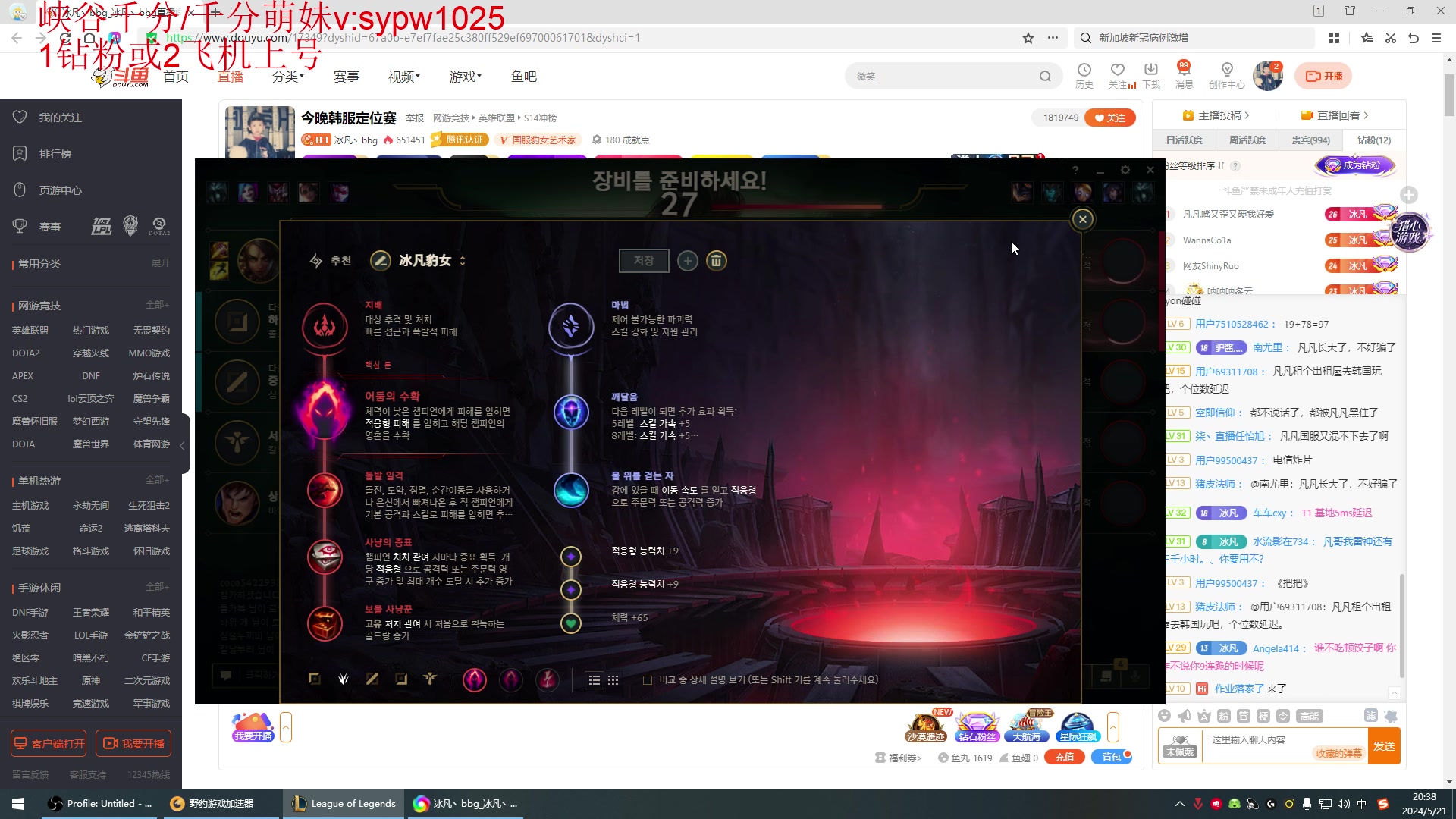
Task: Open the 背包 backpack button
Action: click(1112, 758)
